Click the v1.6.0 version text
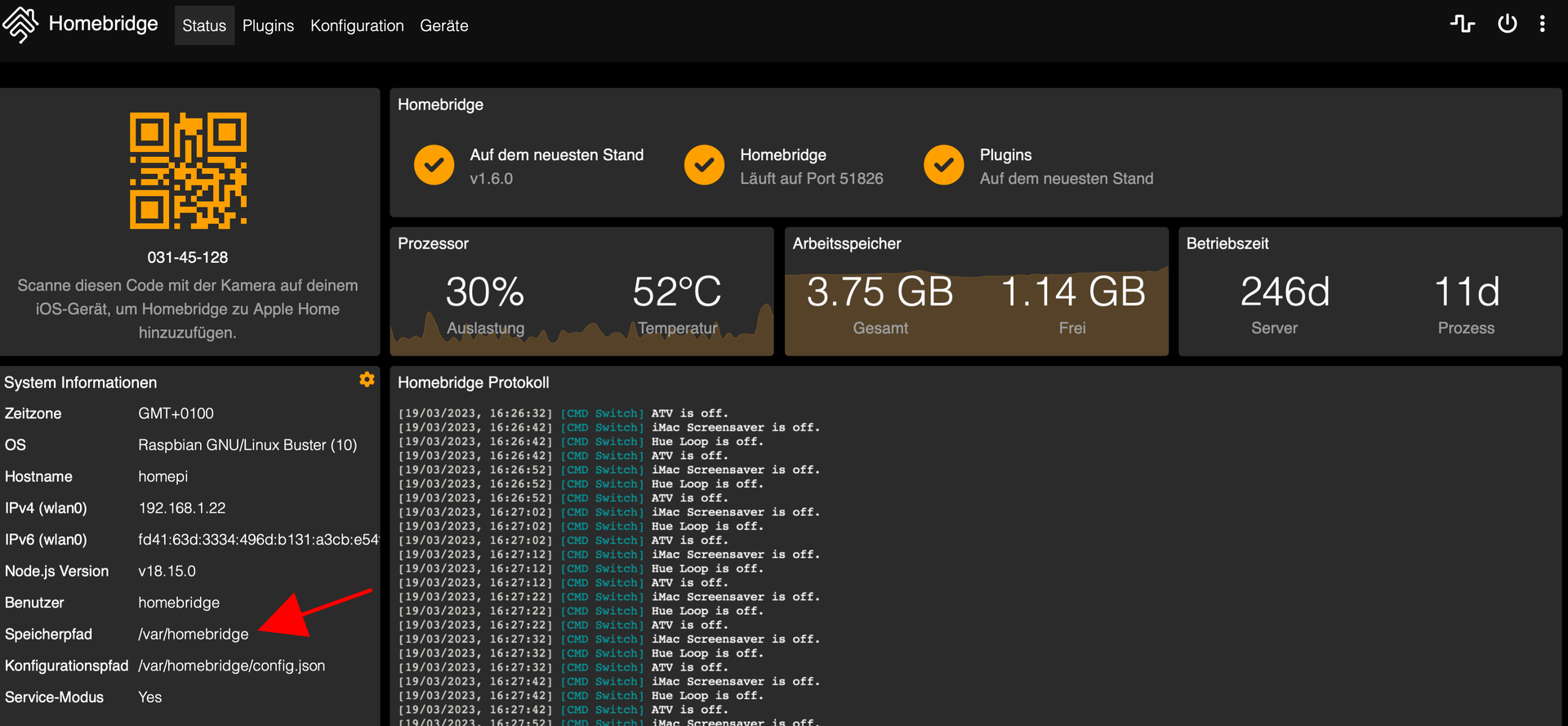Image resolution: width=1568 pixels, height=726 pixels. tap(492, 179)
